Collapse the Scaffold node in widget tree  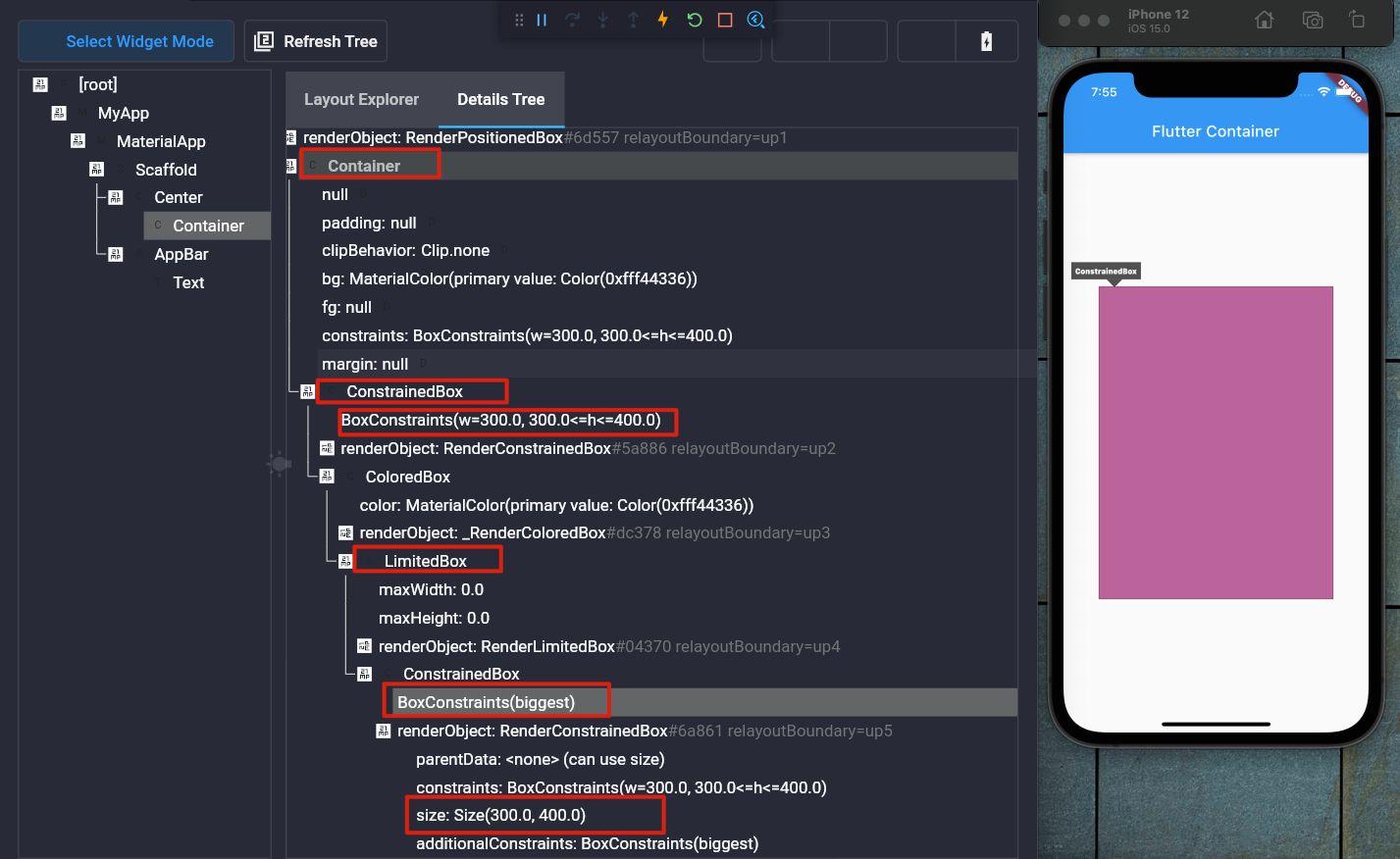click(96, 169)
